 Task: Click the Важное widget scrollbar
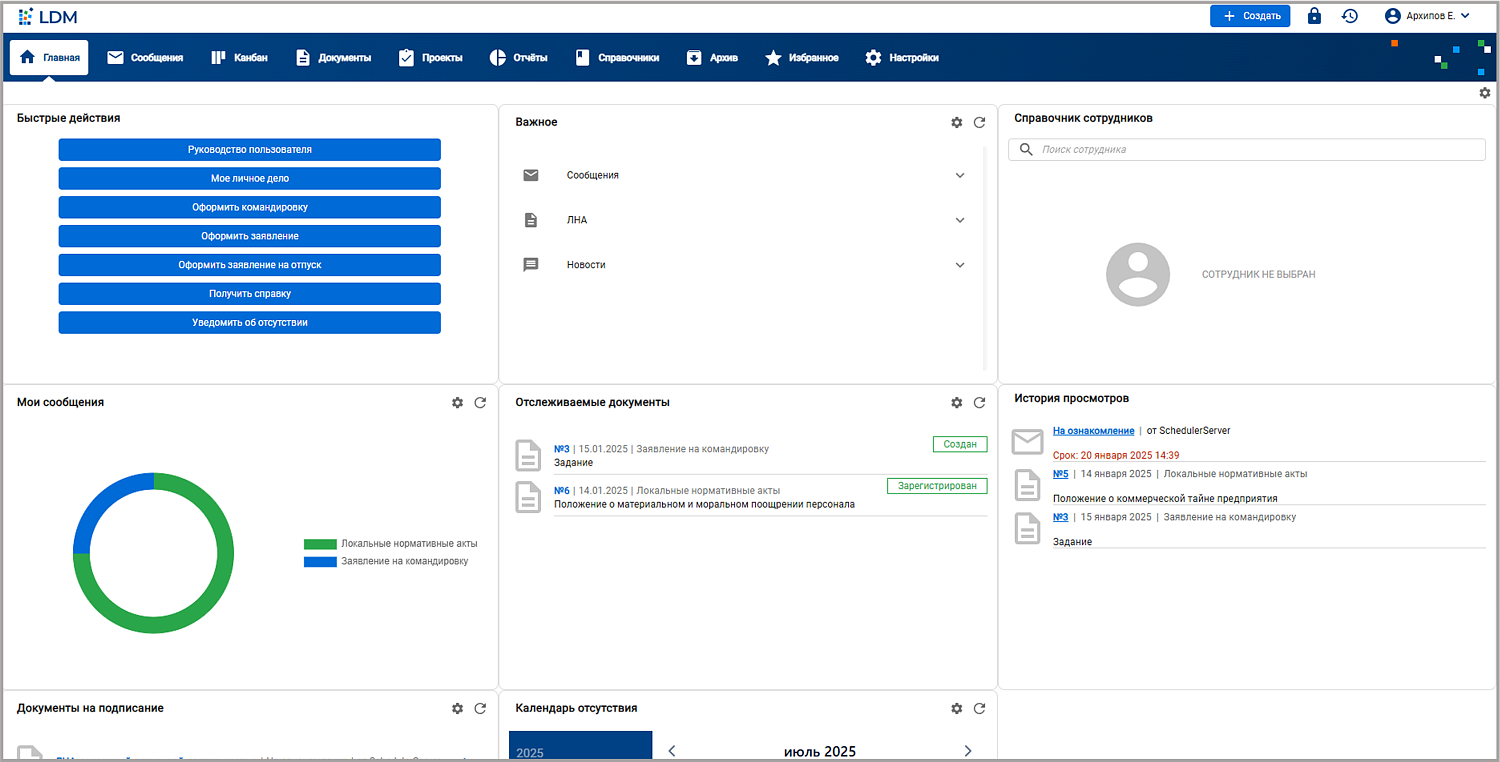click(x=985, y=258)
